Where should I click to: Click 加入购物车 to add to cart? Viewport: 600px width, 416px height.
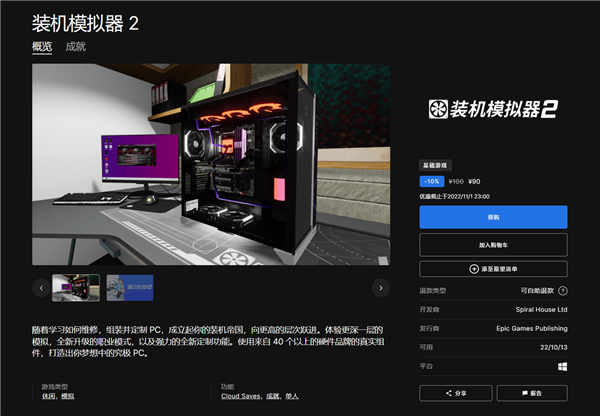tap(492, 244)
